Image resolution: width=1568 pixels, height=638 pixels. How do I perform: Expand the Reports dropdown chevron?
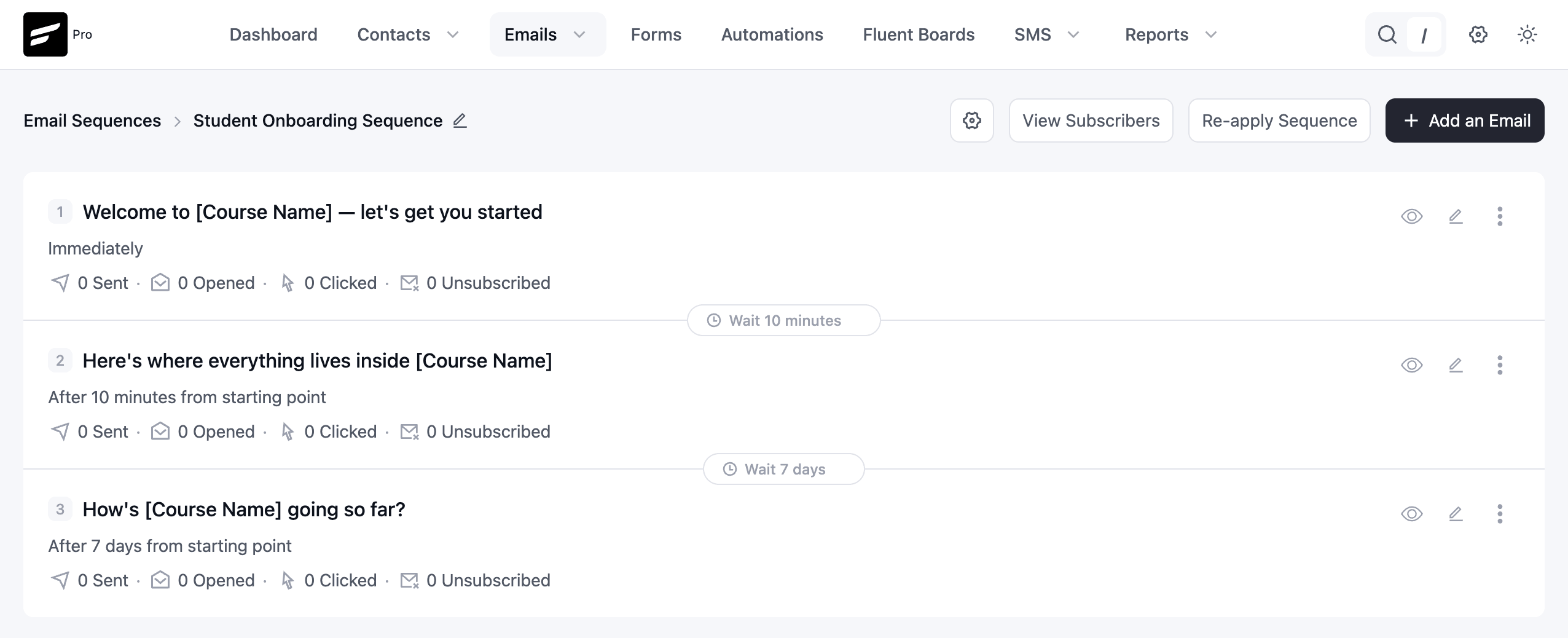click(x=1211, y=34)
